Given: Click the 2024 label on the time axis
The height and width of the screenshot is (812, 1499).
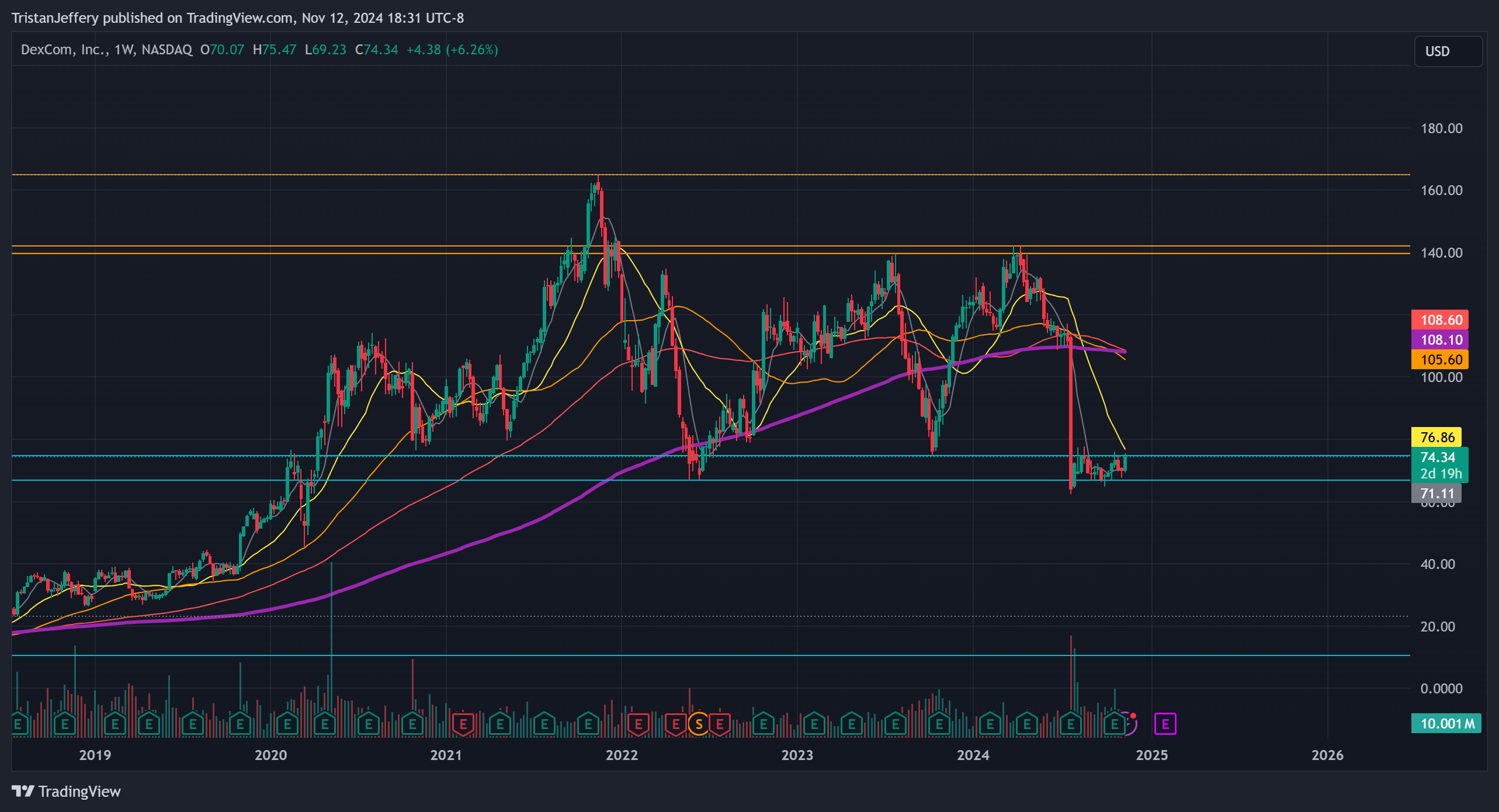Looking at the screenshot, I should (973, 755).
